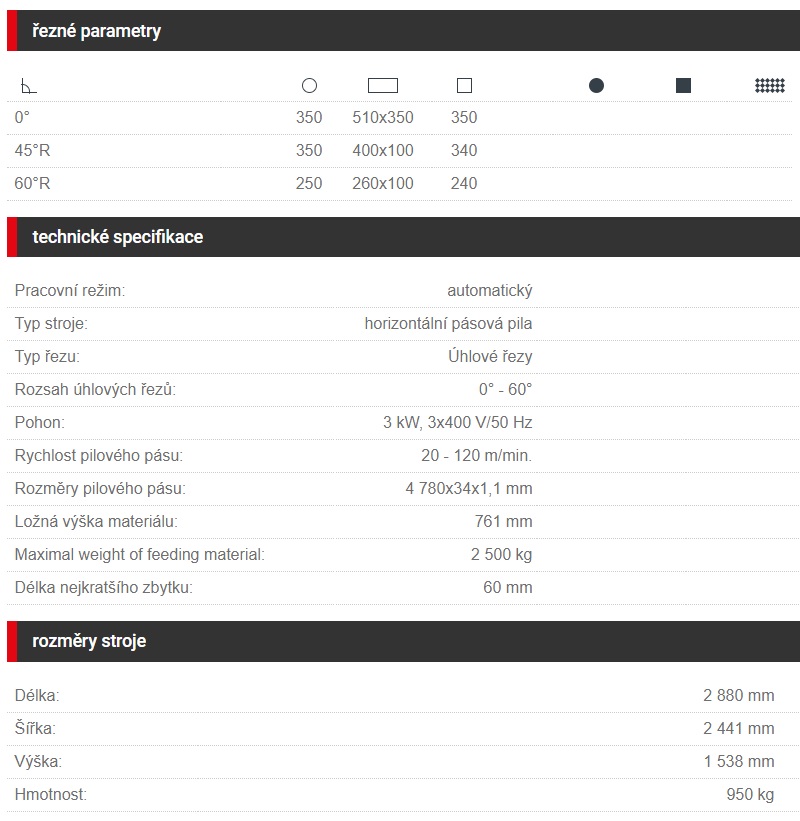Click the "řezné parametry" section header

point(403,30)
